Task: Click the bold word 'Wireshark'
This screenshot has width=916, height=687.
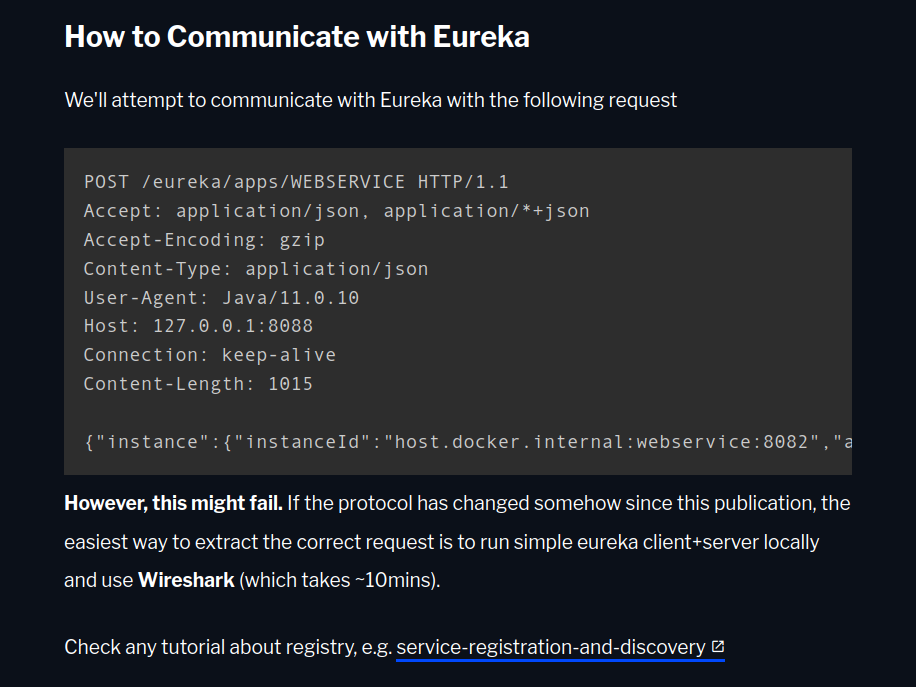Action: 186,580
